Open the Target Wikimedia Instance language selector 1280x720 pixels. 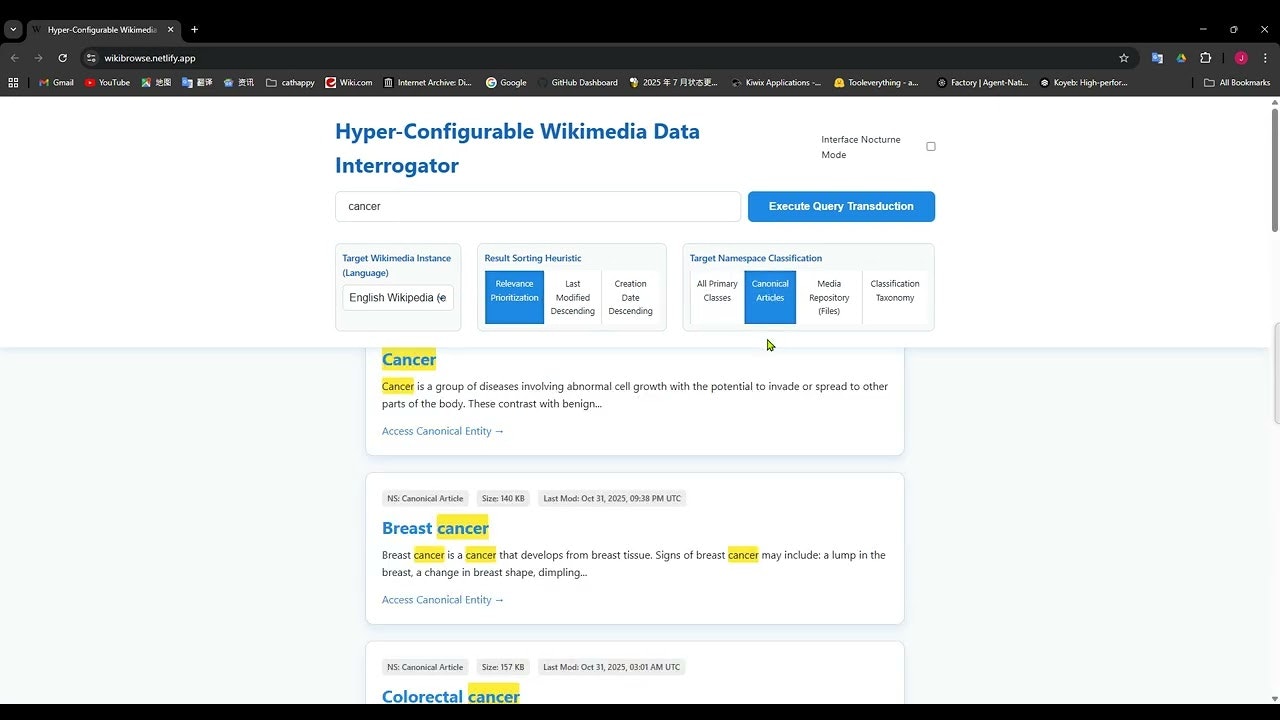tap(397, 297)
